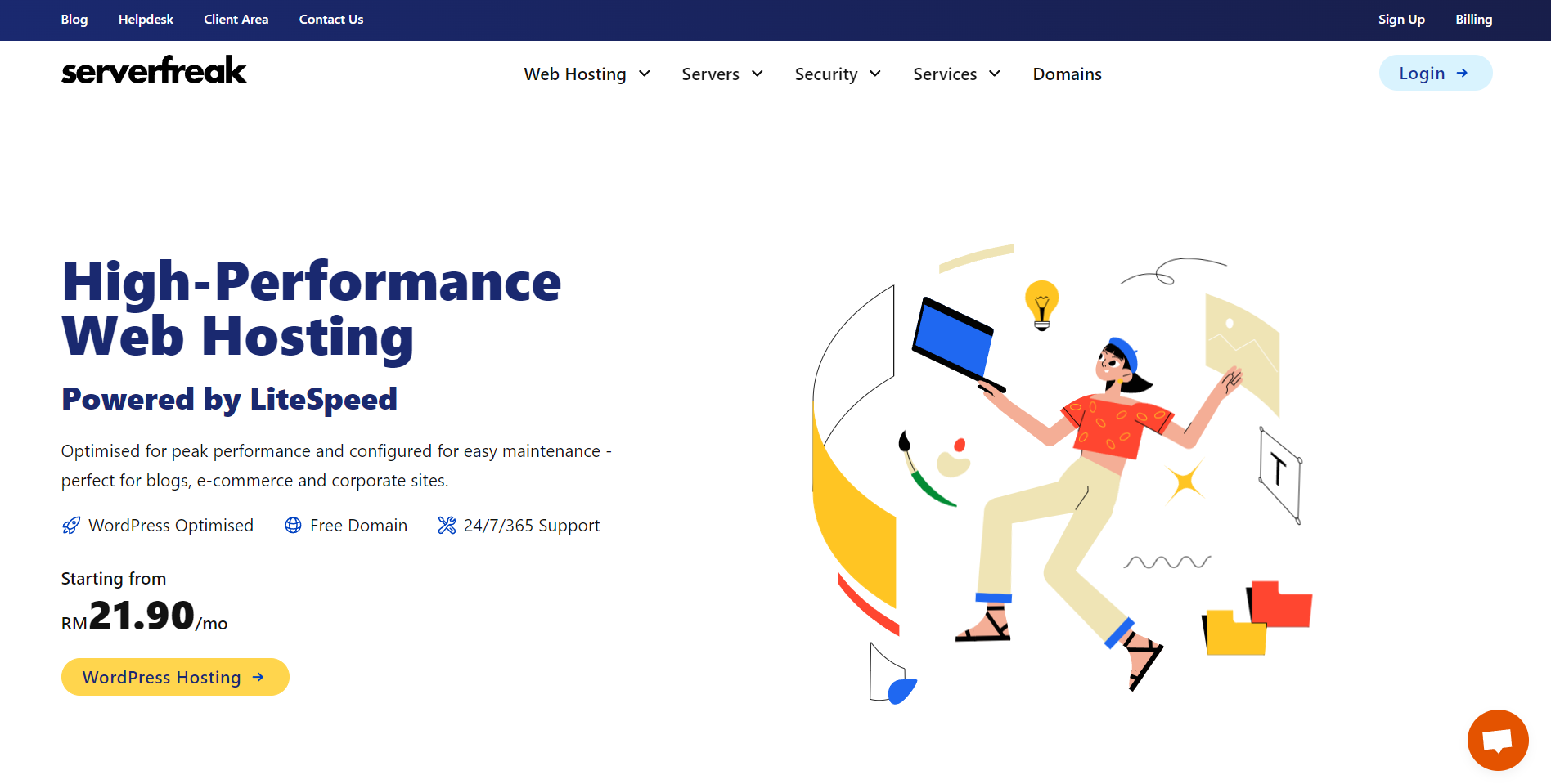Click the globe icon beside Free Domain
The height and width of the screenshot is (784, 1551).
click(293, 526)
